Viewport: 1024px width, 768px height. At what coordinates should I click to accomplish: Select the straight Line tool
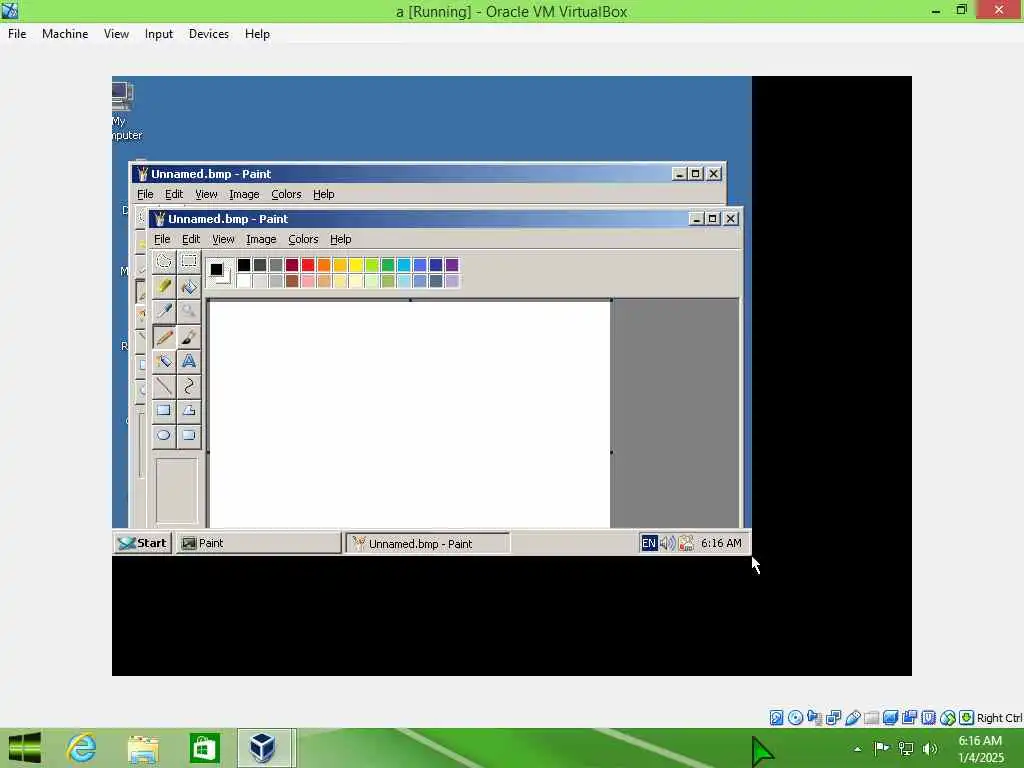click(163, 386)
